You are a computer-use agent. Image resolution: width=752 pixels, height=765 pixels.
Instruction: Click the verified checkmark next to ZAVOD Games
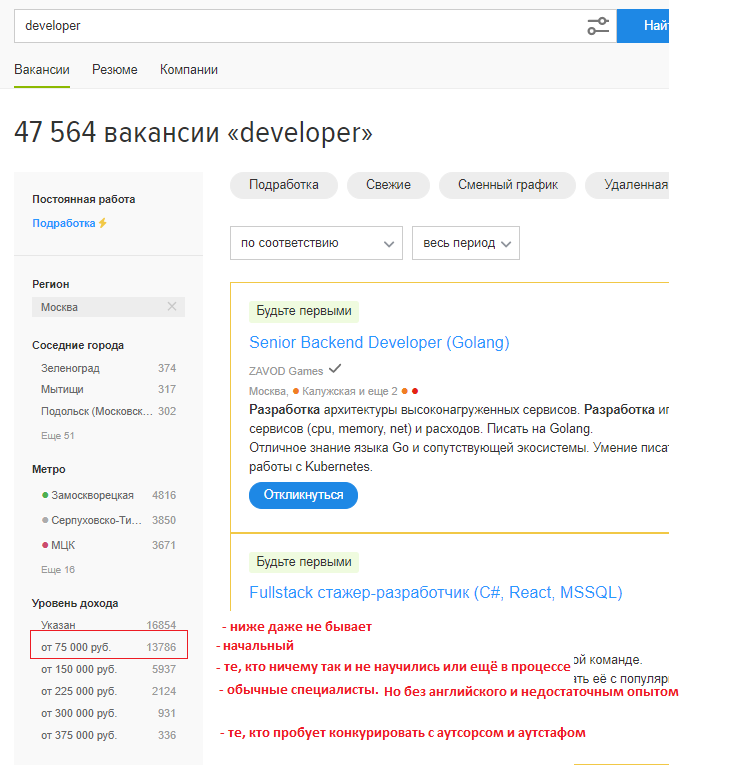(335, 369)
